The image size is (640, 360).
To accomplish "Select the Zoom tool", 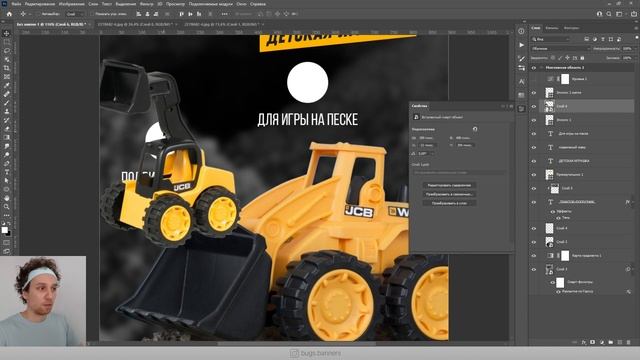I will (x=7, y=207).
